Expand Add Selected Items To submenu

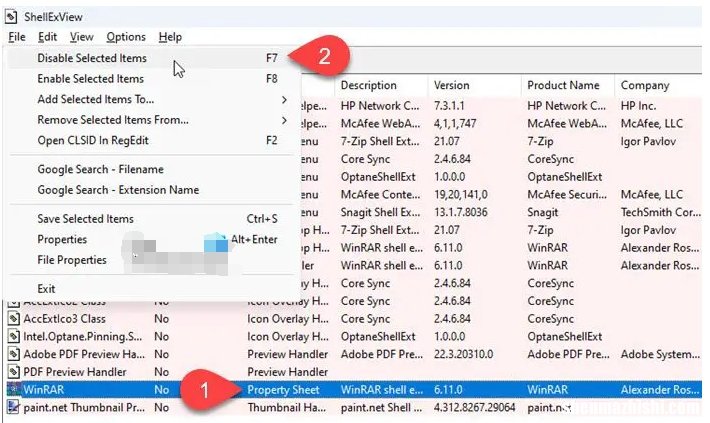pyautogui.click(x=153, y=99)
